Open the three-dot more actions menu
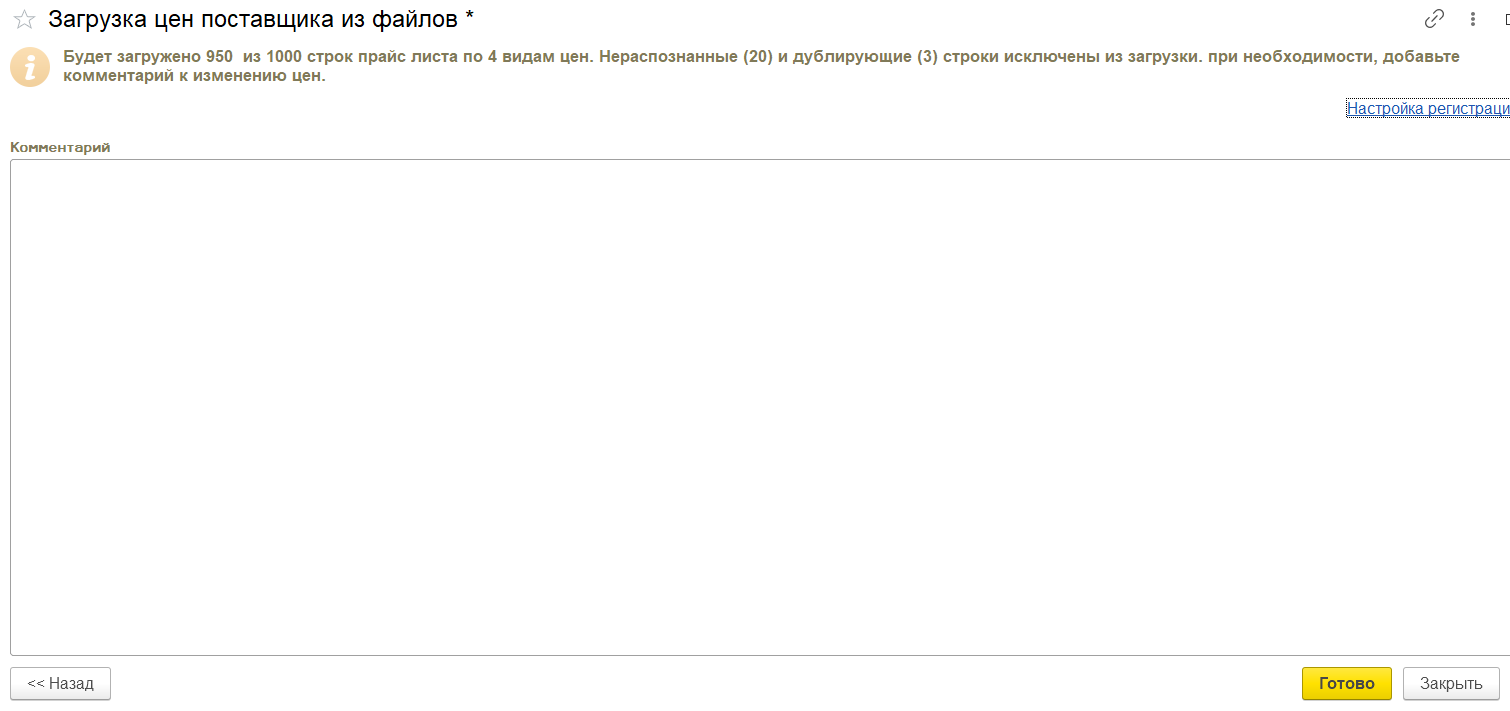Image resolution: width=1510 pixels, height=711 pixels. pos(1472,19)
